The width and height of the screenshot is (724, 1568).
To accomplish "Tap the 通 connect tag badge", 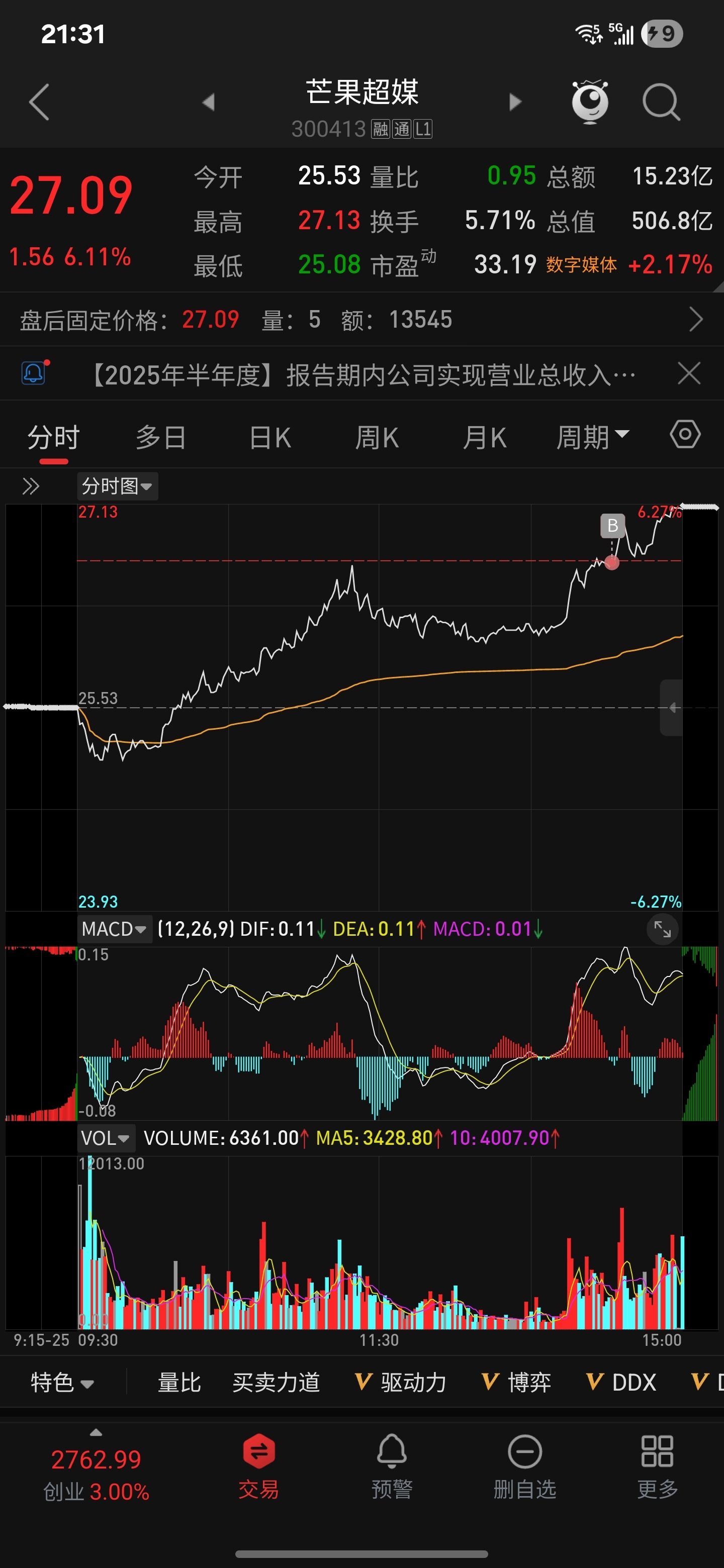I will point(402,129).
